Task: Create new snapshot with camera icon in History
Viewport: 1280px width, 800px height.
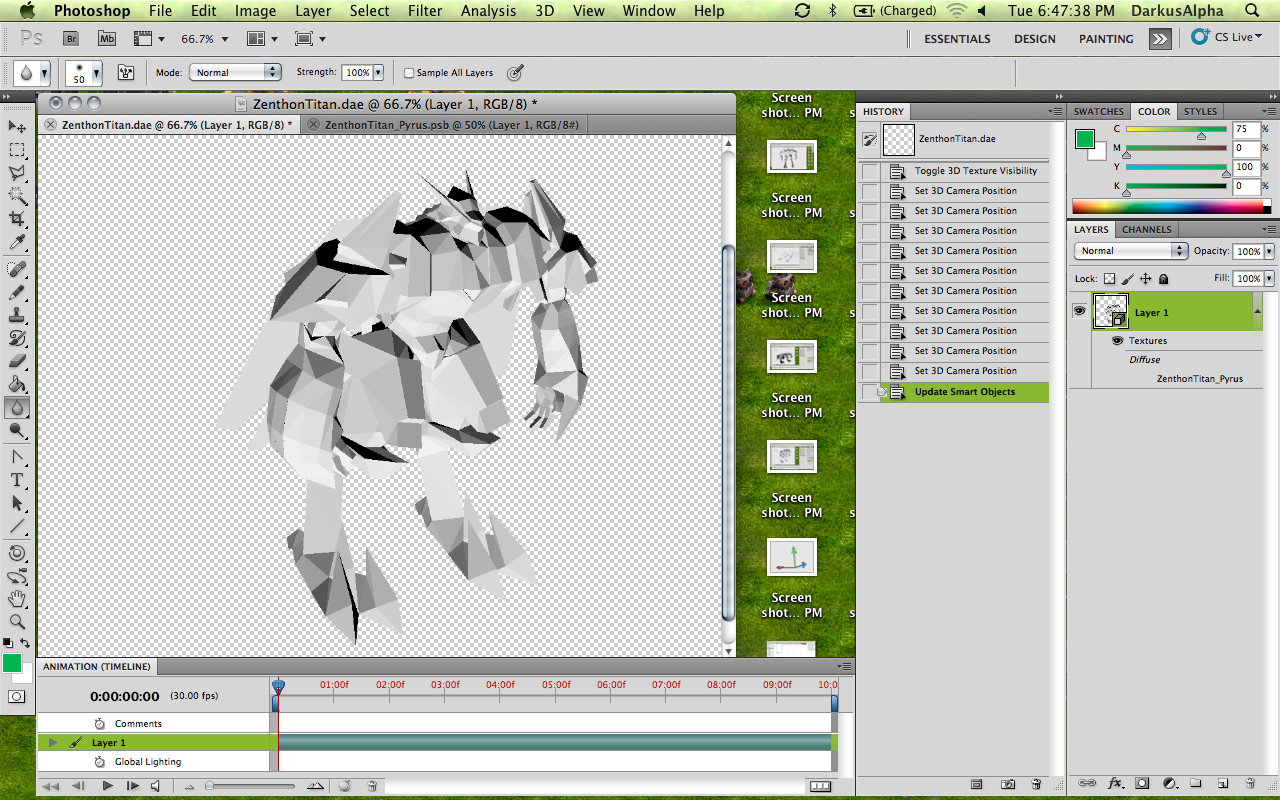Action: [1008, 784]
